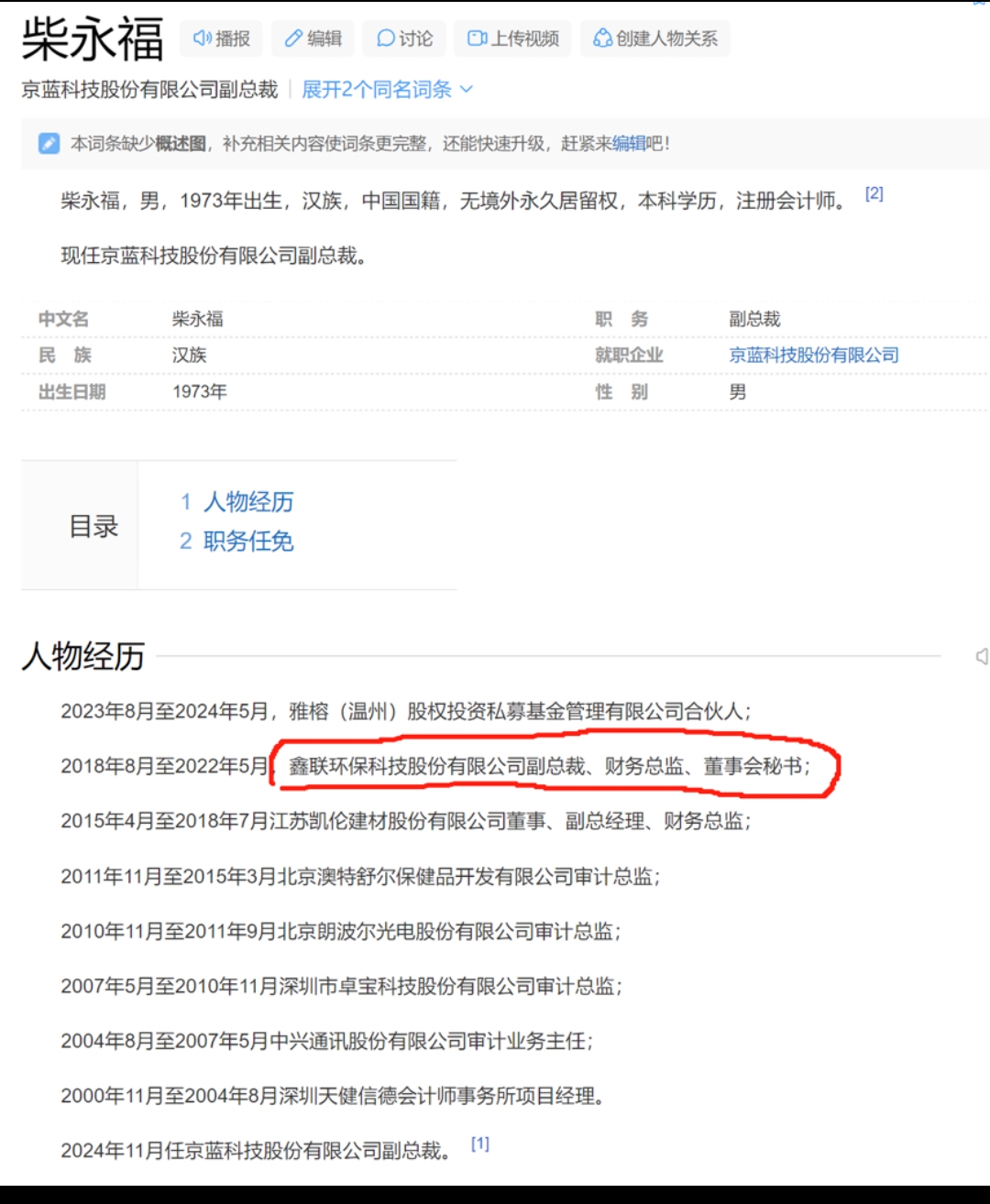Expand 展开2个同名词条 dropdown
Image resolution: width=990 pixels, height=1204 pixels.
coord(387,89)
